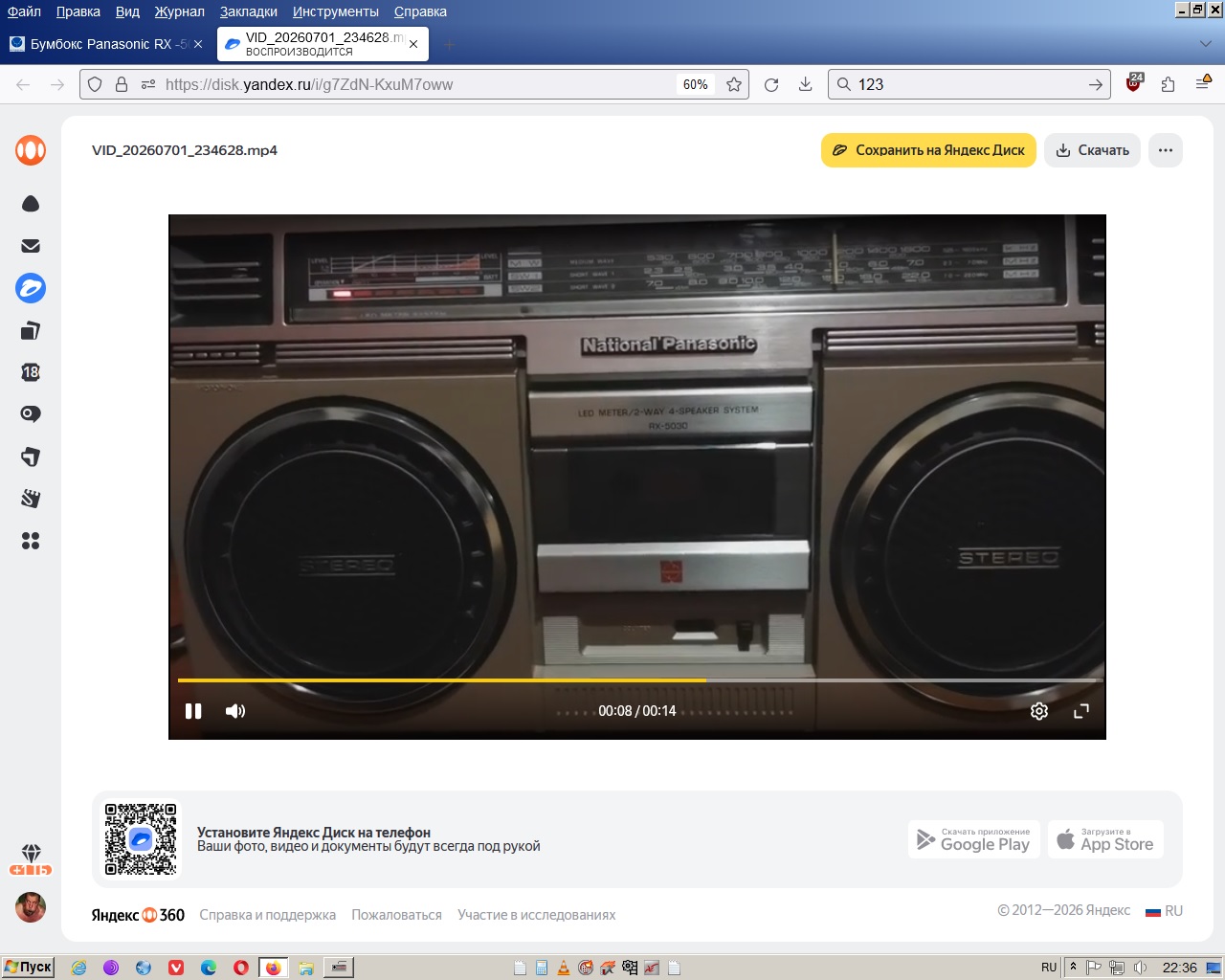The width and height of the screenshot is (1225, 980).
Task: Bookmark this page with the star icon
Action: (734, 84)
